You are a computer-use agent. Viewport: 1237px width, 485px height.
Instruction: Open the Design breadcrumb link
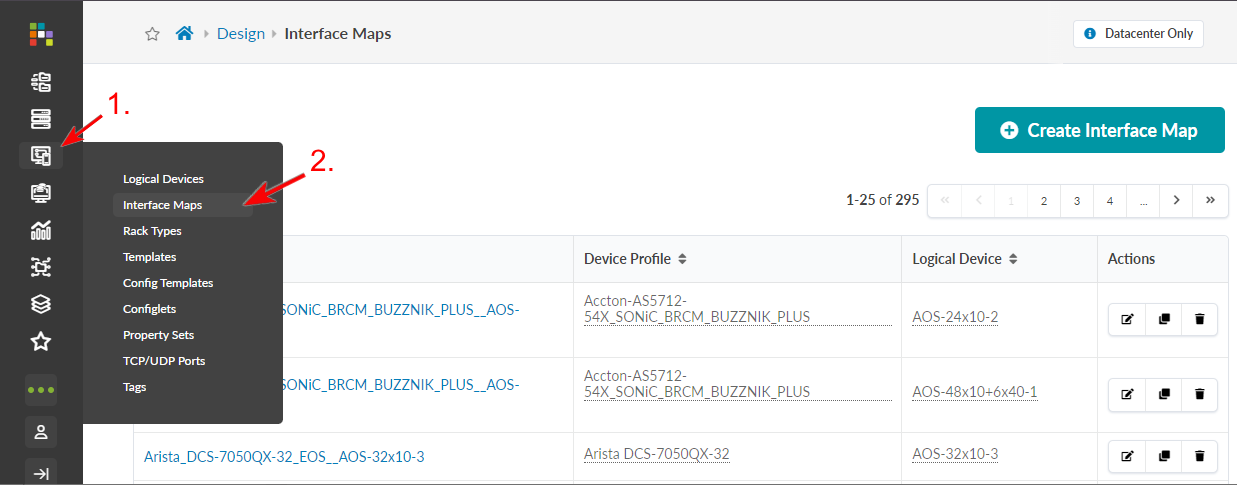241,34
